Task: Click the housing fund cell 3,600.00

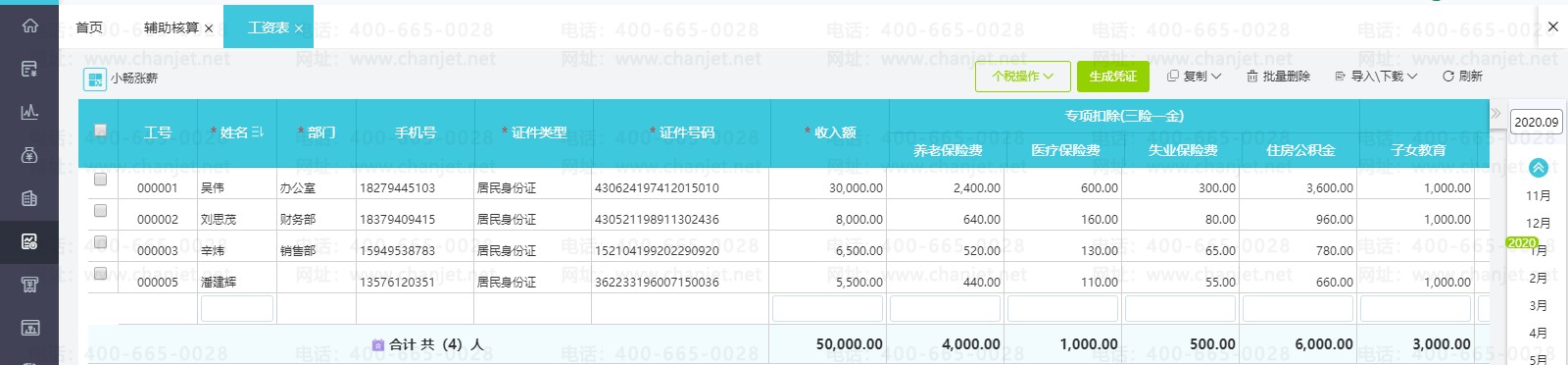Action: (1330, 187)
